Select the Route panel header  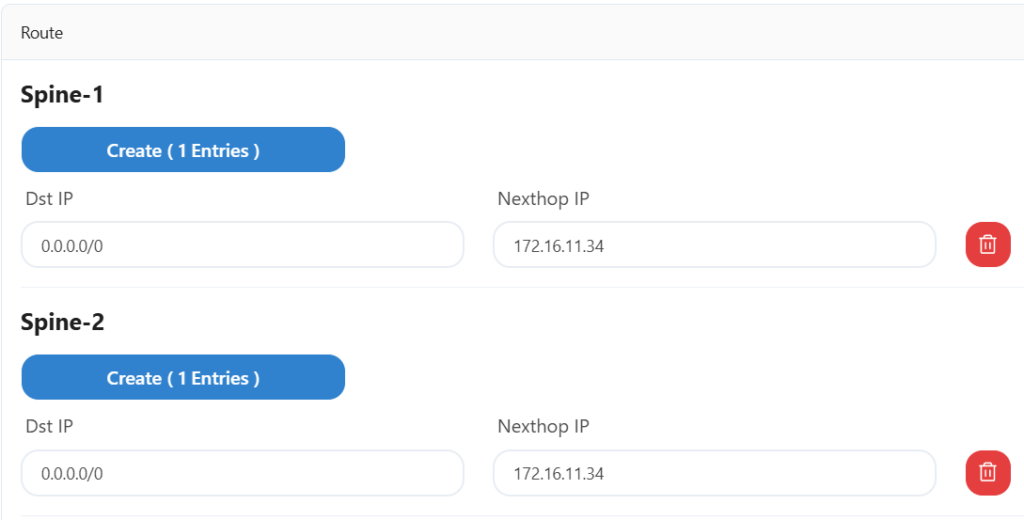[42, 33]
